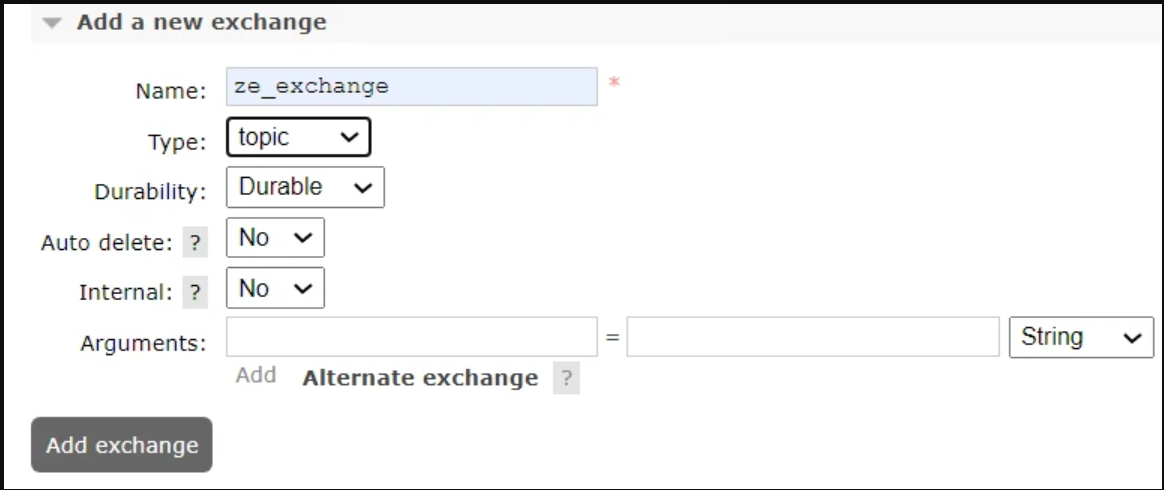Click the Alternate exchange link
The width and height of the screenshot is (1164, 490).
[420, 378]
